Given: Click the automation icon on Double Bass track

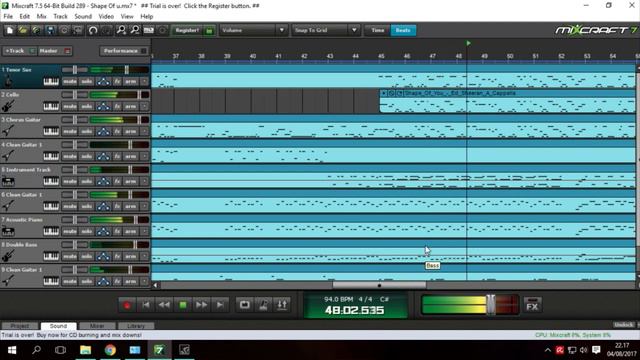Looking at the screenshot, I should click(x=103, y=256).
